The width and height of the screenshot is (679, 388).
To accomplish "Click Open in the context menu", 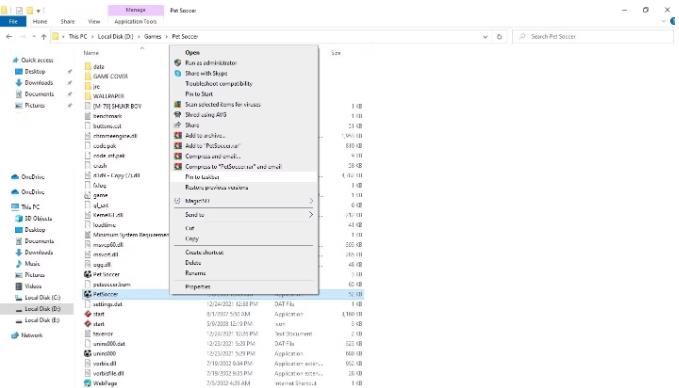I will point(192,52).
